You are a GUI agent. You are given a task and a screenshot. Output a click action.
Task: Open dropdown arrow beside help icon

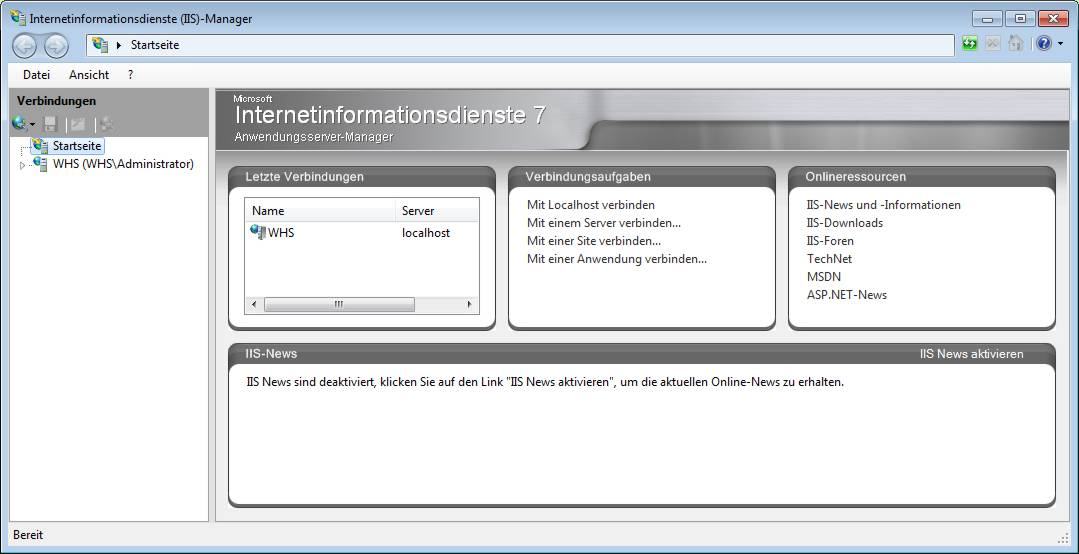(1060, 44)
